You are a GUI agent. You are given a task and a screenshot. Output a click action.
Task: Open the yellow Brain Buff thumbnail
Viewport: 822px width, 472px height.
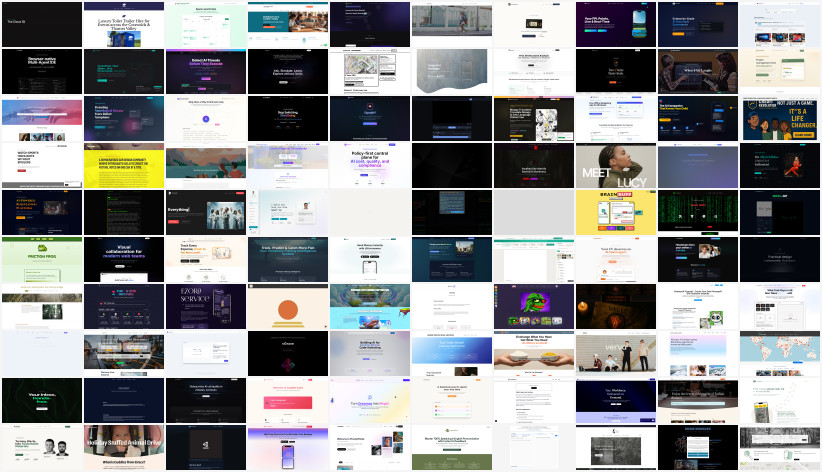(x=616, y=212)
